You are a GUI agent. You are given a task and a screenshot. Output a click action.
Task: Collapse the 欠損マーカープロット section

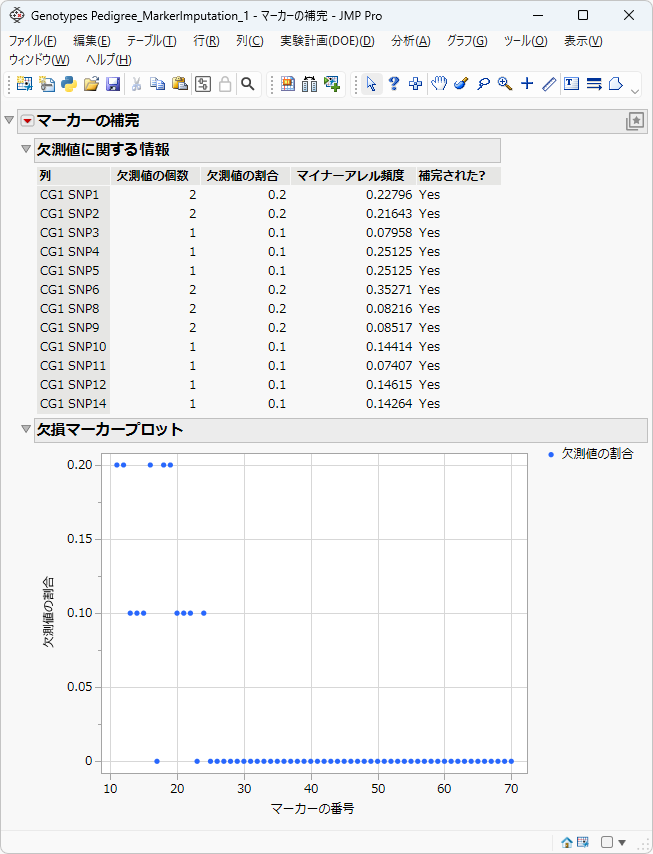click(26, 429)
